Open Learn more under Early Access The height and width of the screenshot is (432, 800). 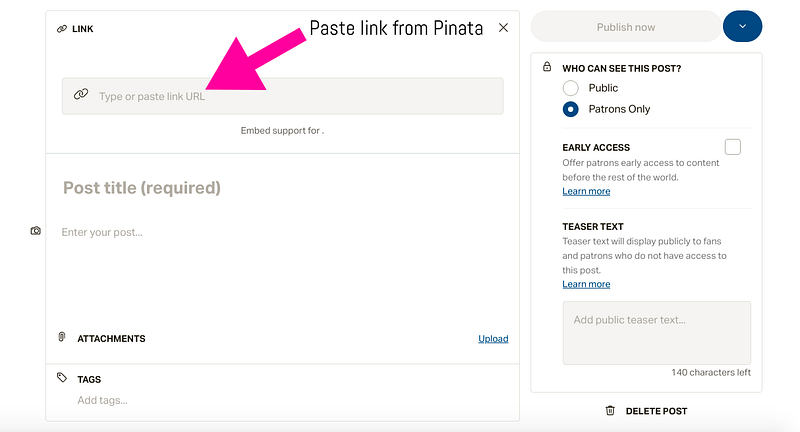(x=586, y=191)
